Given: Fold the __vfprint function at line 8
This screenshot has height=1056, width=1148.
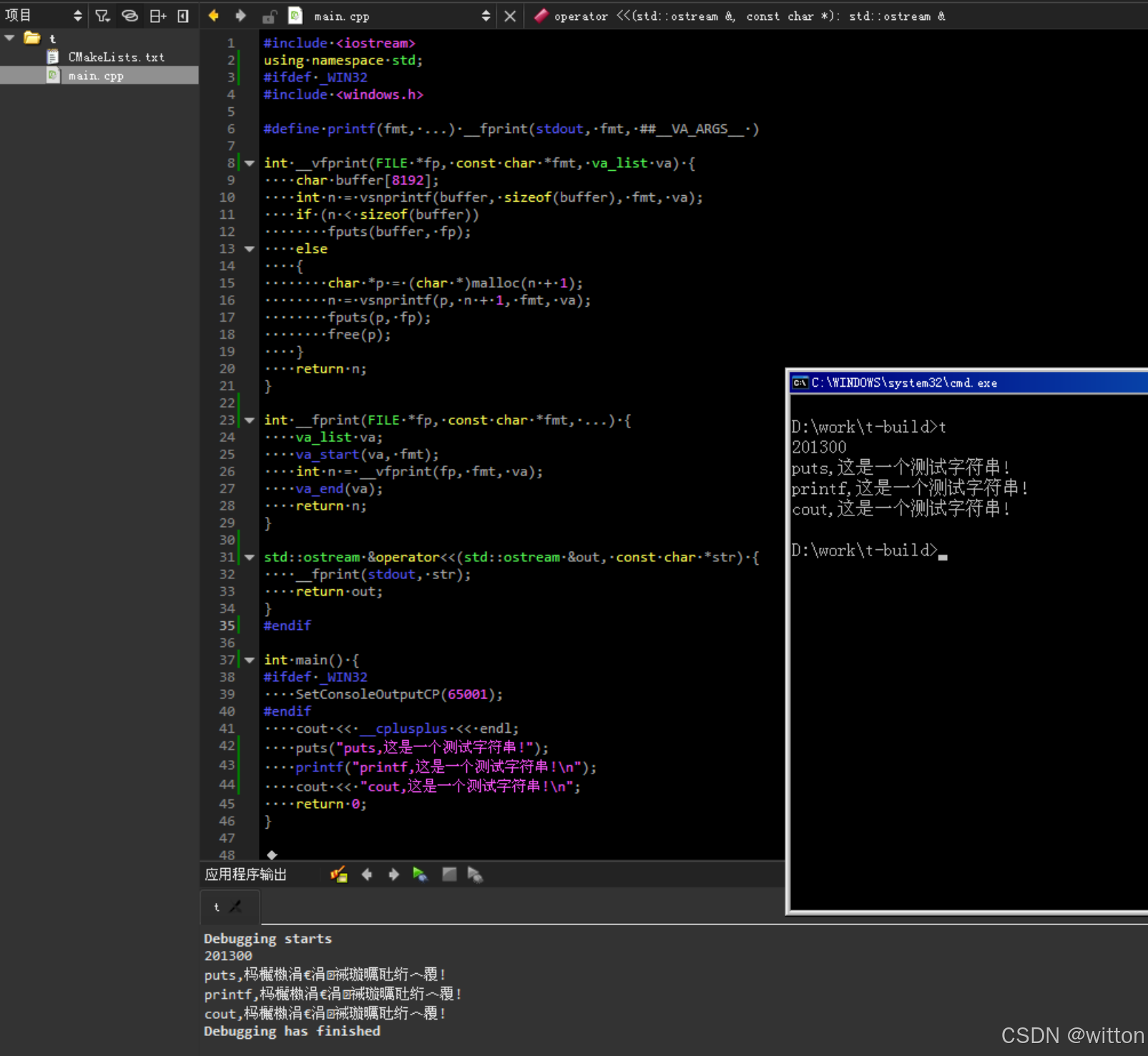Looking at the screenshot, I should [250, 163].
